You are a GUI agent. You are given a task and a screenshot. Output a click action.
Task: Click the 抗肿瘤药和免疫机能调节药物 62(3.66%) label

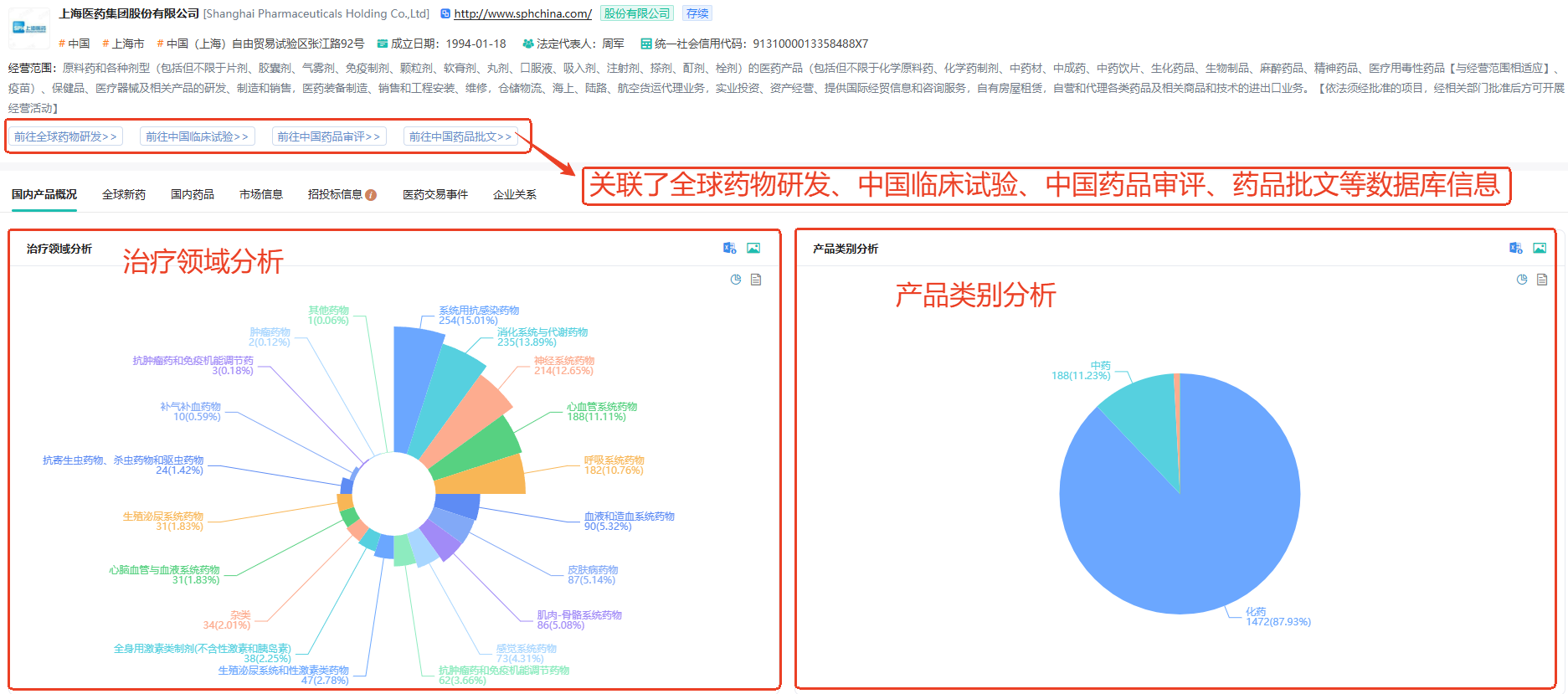tap(504, 676)
